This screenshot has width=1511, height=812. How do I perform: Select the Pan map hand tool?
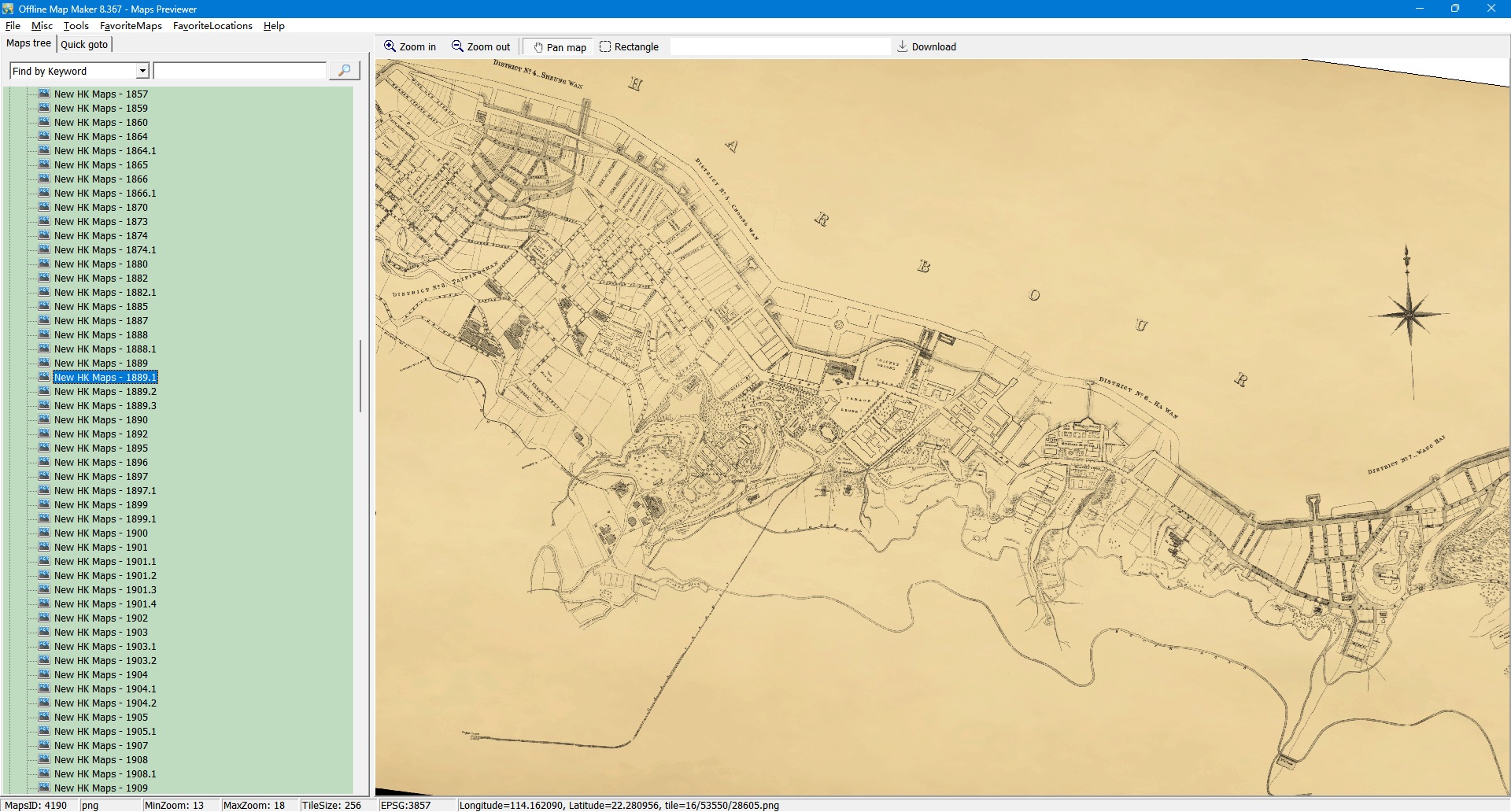click(x=539, y=47)
